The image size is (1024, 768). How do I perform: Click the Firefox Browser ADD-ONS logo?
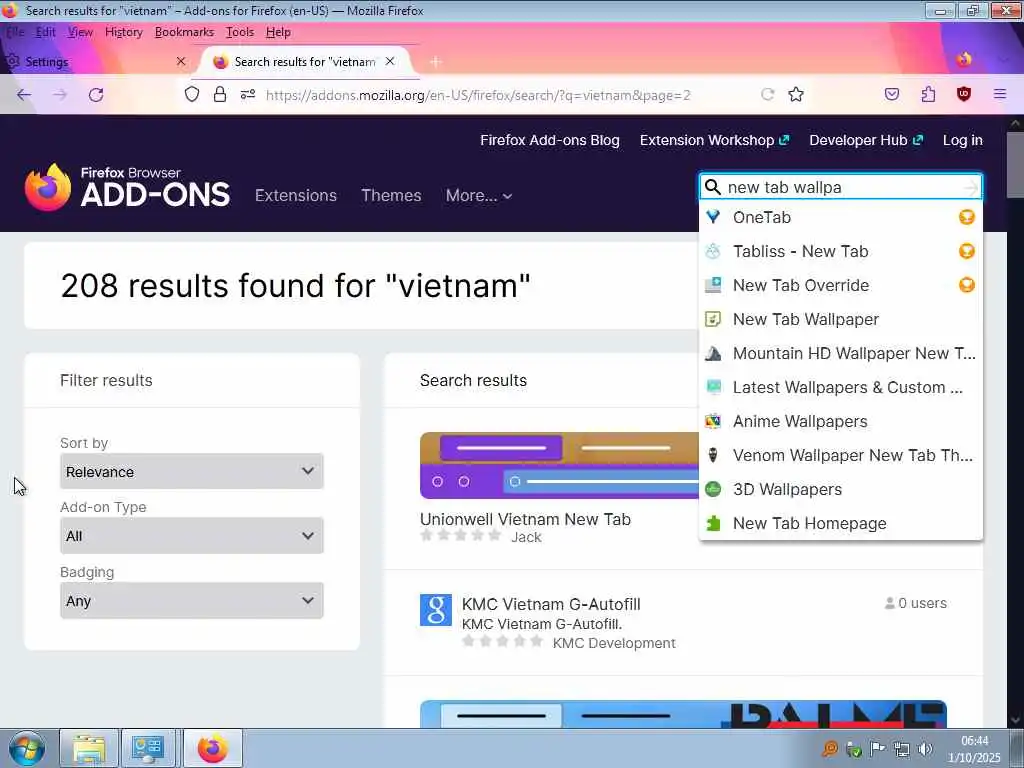click(127, 187)
